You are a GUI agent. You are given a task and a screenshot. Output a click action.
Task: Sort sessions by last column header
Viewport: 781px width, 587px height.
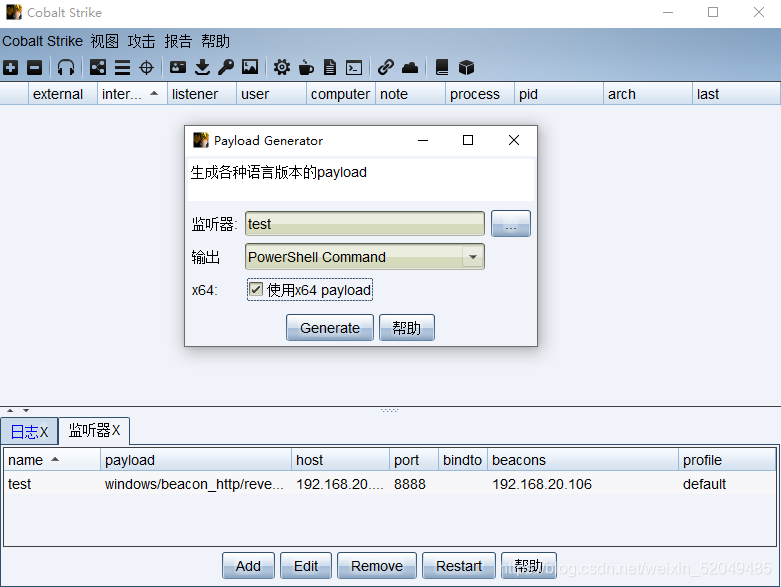tap(736, 94)
